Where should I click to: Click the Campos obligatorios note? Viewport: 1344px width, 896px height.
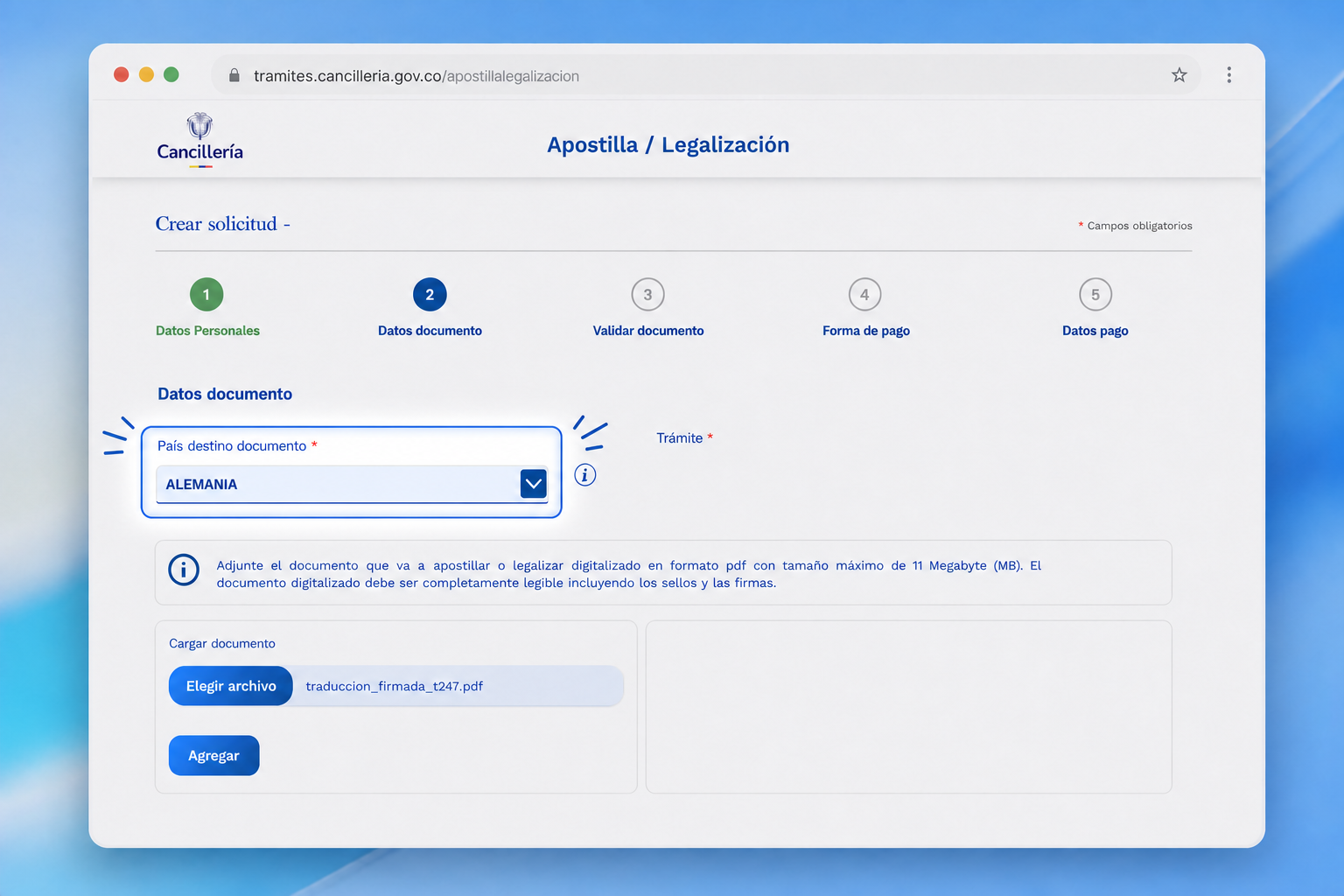click(1136, 226)
